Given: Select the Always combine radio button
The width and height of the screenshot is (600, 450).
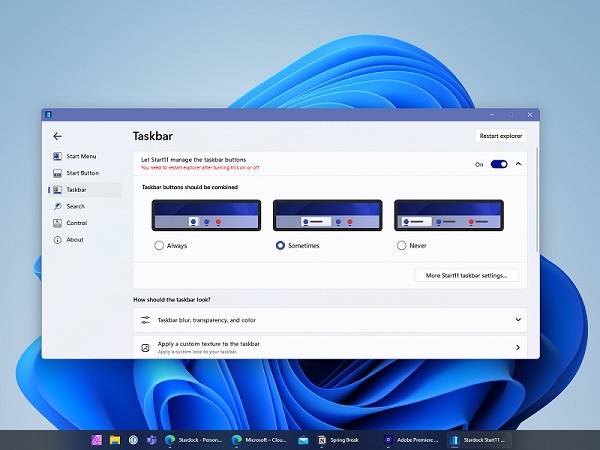Looking at the screenshot, I should 159,245.
